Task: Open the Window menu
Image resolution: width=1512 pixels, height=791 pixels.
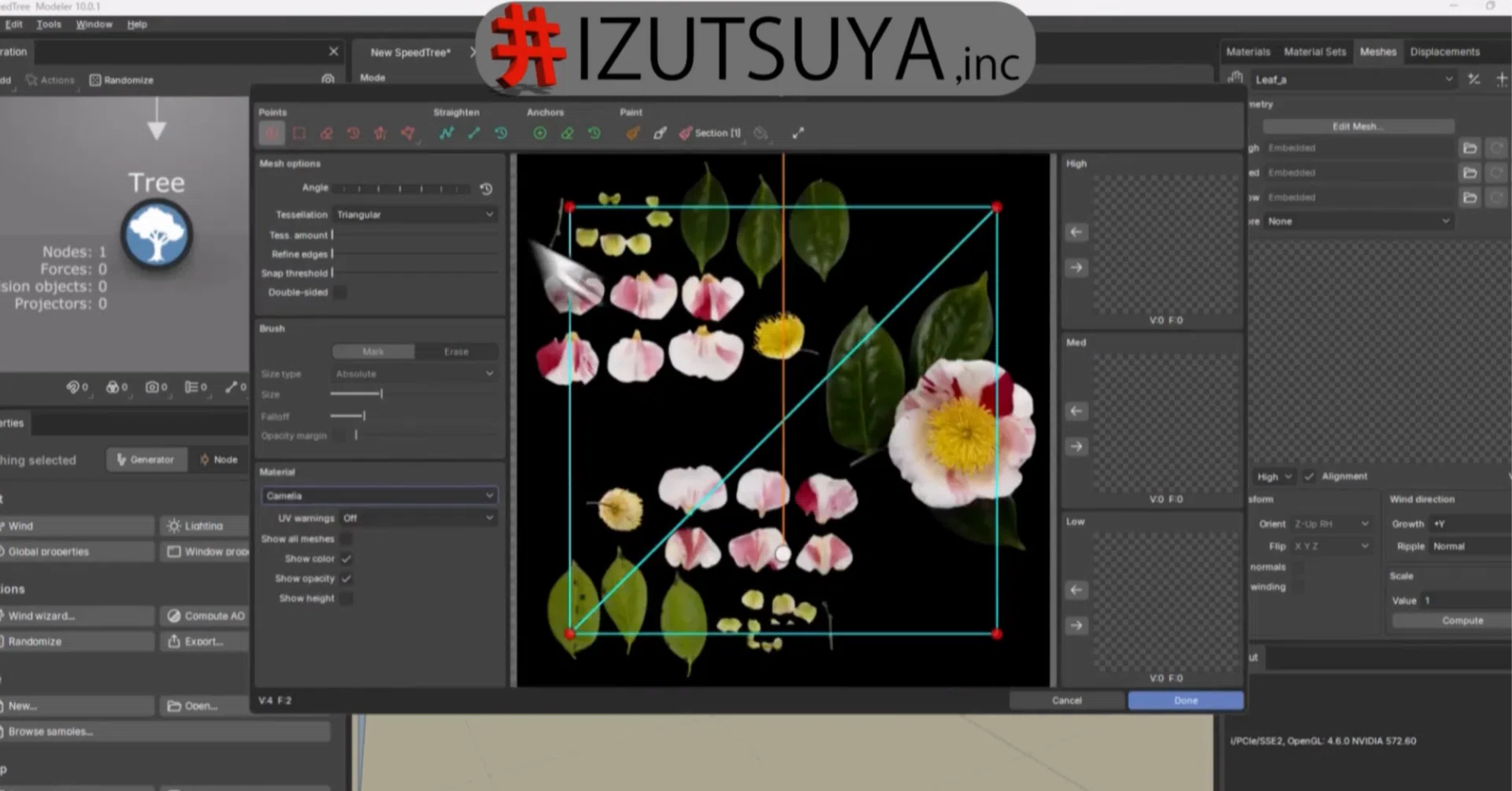Action: 94,24
